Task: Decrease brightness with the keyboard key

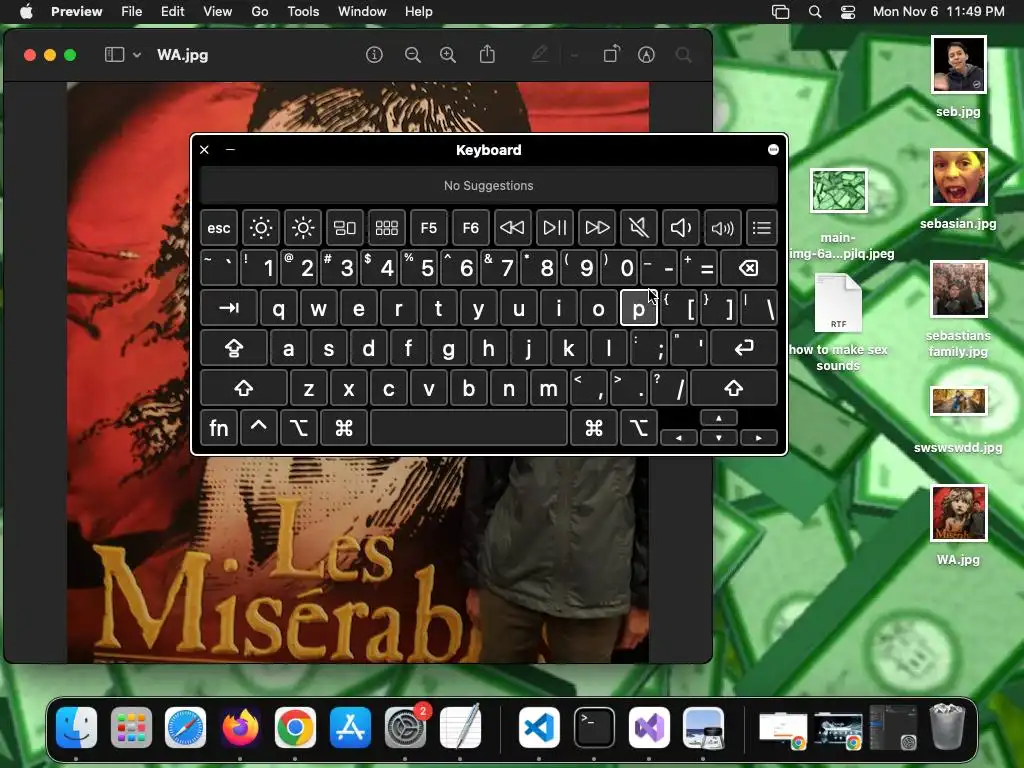Action: coord(261,227)
